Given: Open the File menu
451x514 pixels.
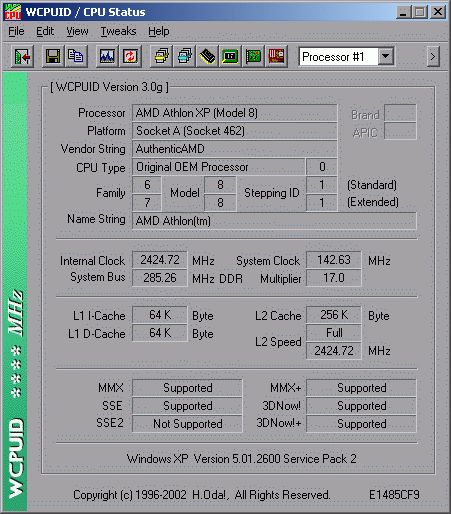Looking at the screenshot, I should (16, 31).
